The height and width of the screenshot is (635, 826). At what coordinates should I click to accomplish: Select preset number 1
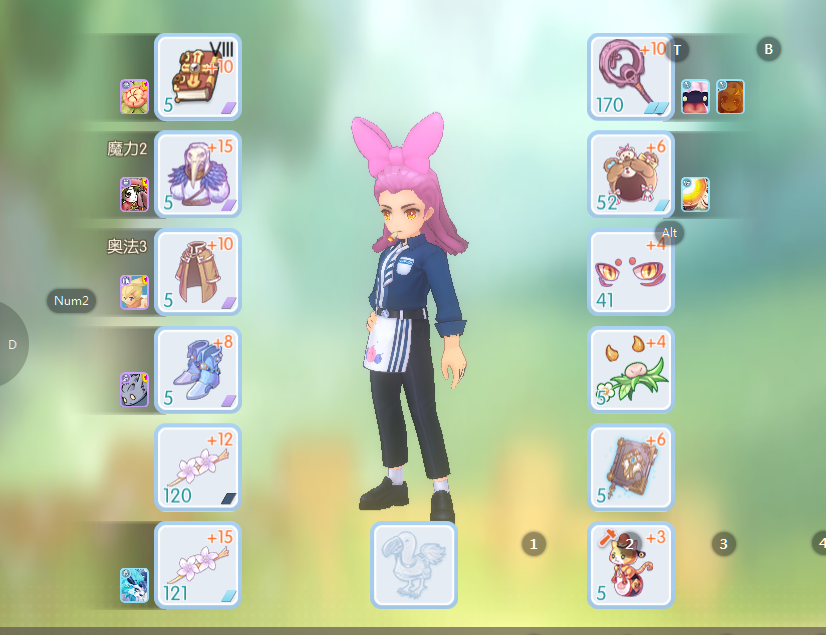(x=534, y=544)
